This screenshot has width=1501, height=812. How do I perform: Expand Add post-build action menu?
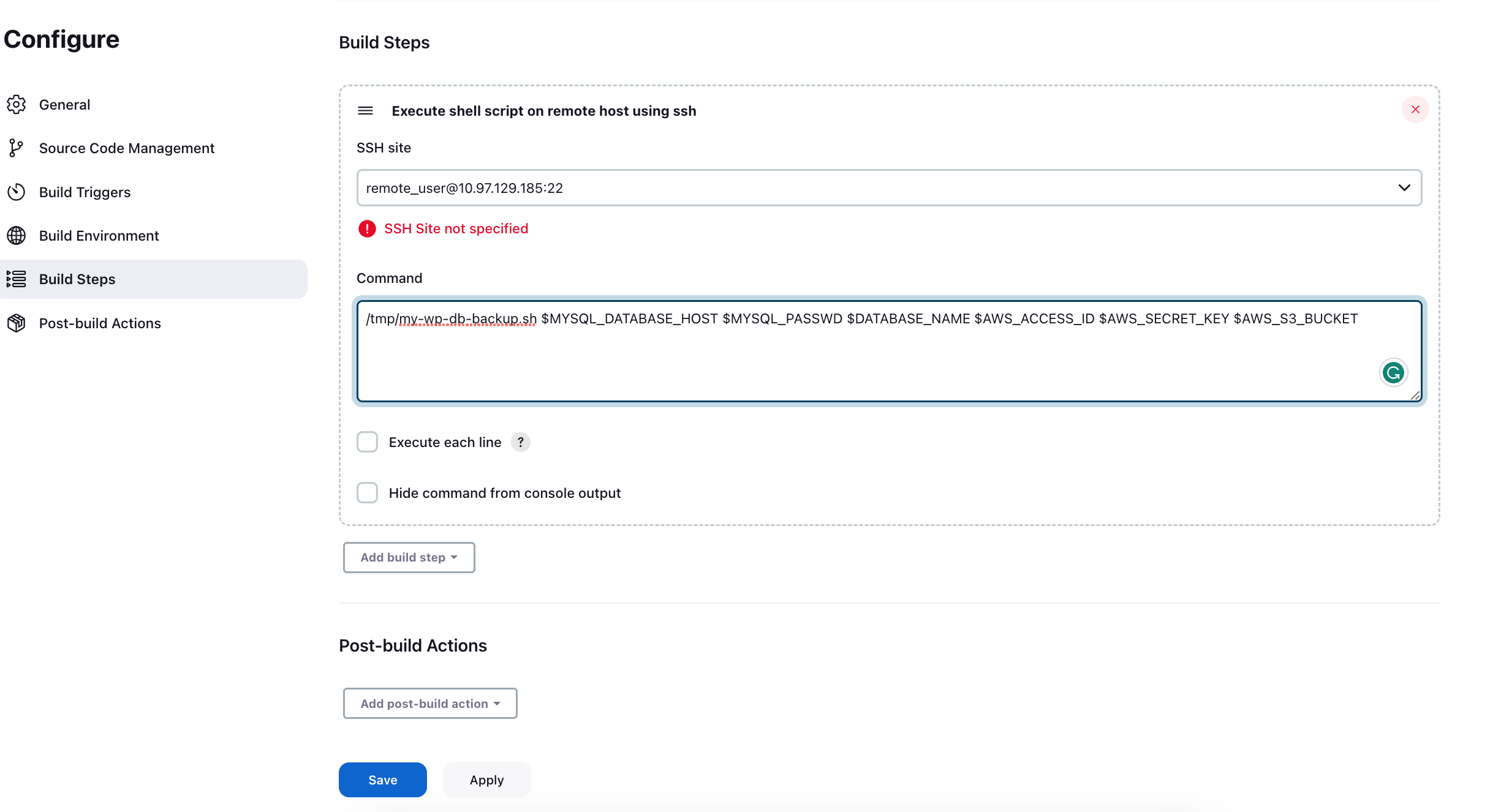pyautogui.click(x=430, y=704)
